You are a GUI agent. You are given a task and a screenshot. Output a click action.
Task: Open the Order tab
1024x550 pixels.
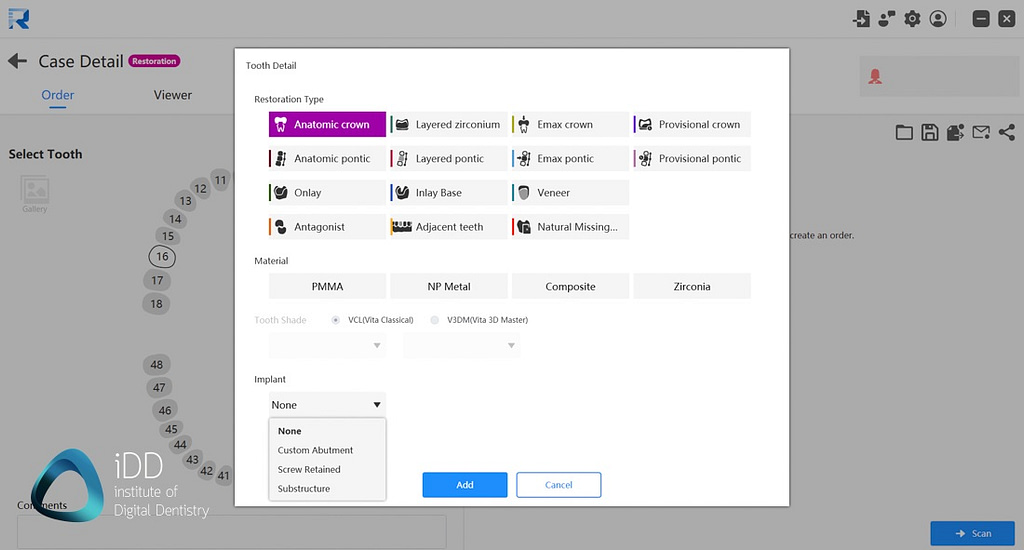[x=58, y=95]
